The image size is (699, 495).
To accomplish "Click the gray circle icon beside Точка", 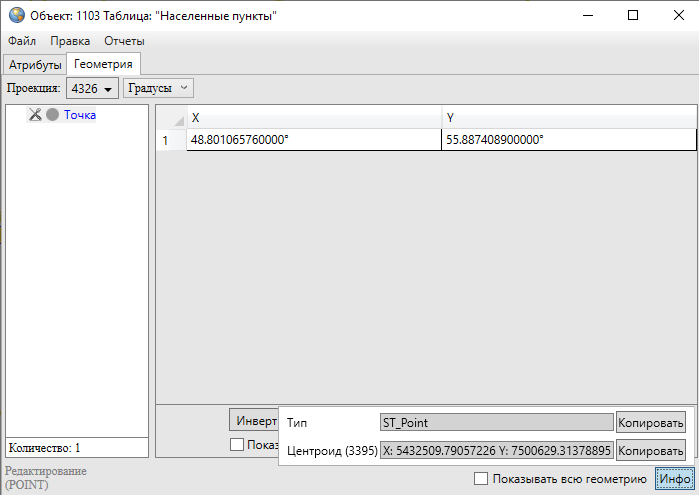I will click(52, 115).
